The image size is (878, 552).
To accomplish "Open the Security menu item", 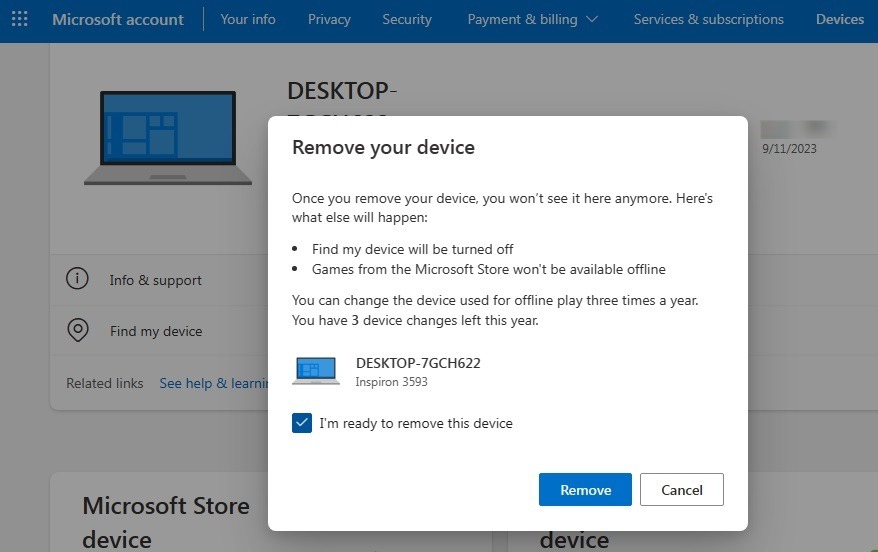I will [407, 19].
